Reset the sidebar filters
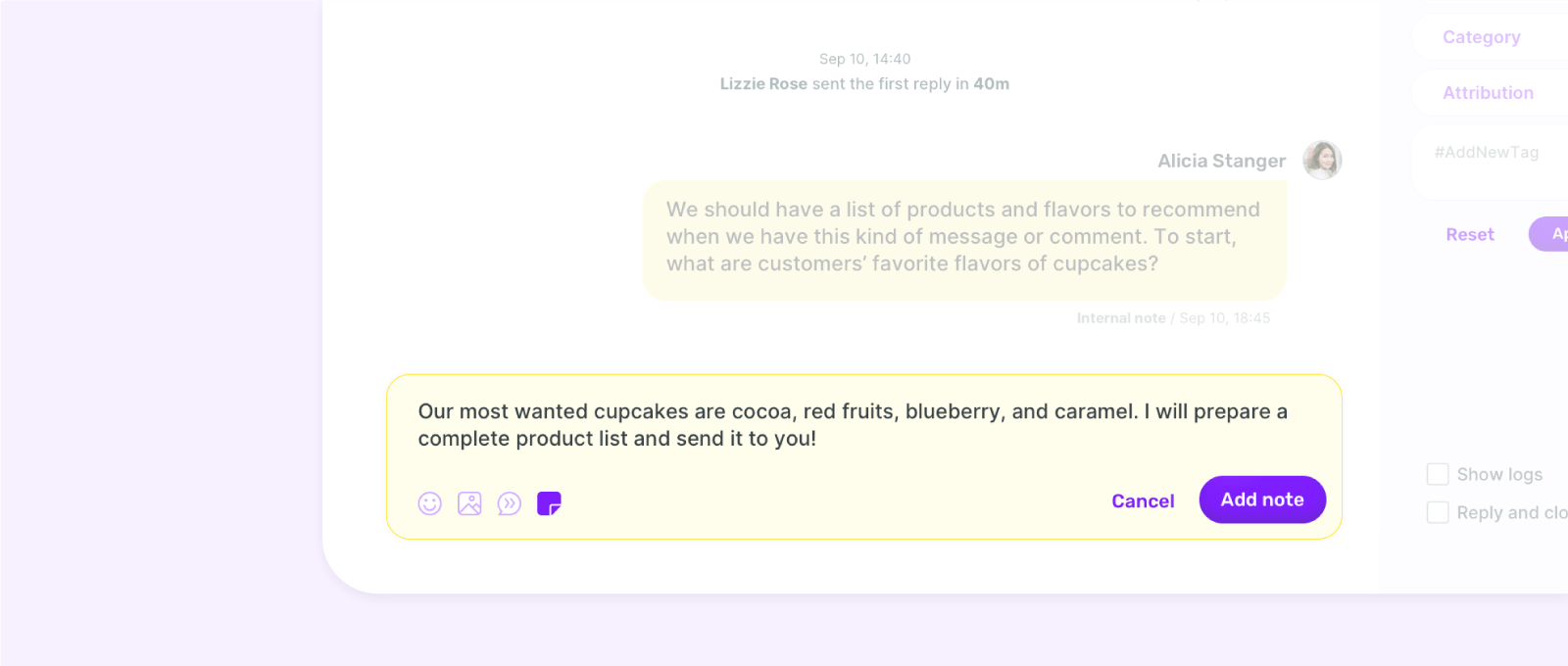Screen dimensions: 1568x666 pos(1470,235)
